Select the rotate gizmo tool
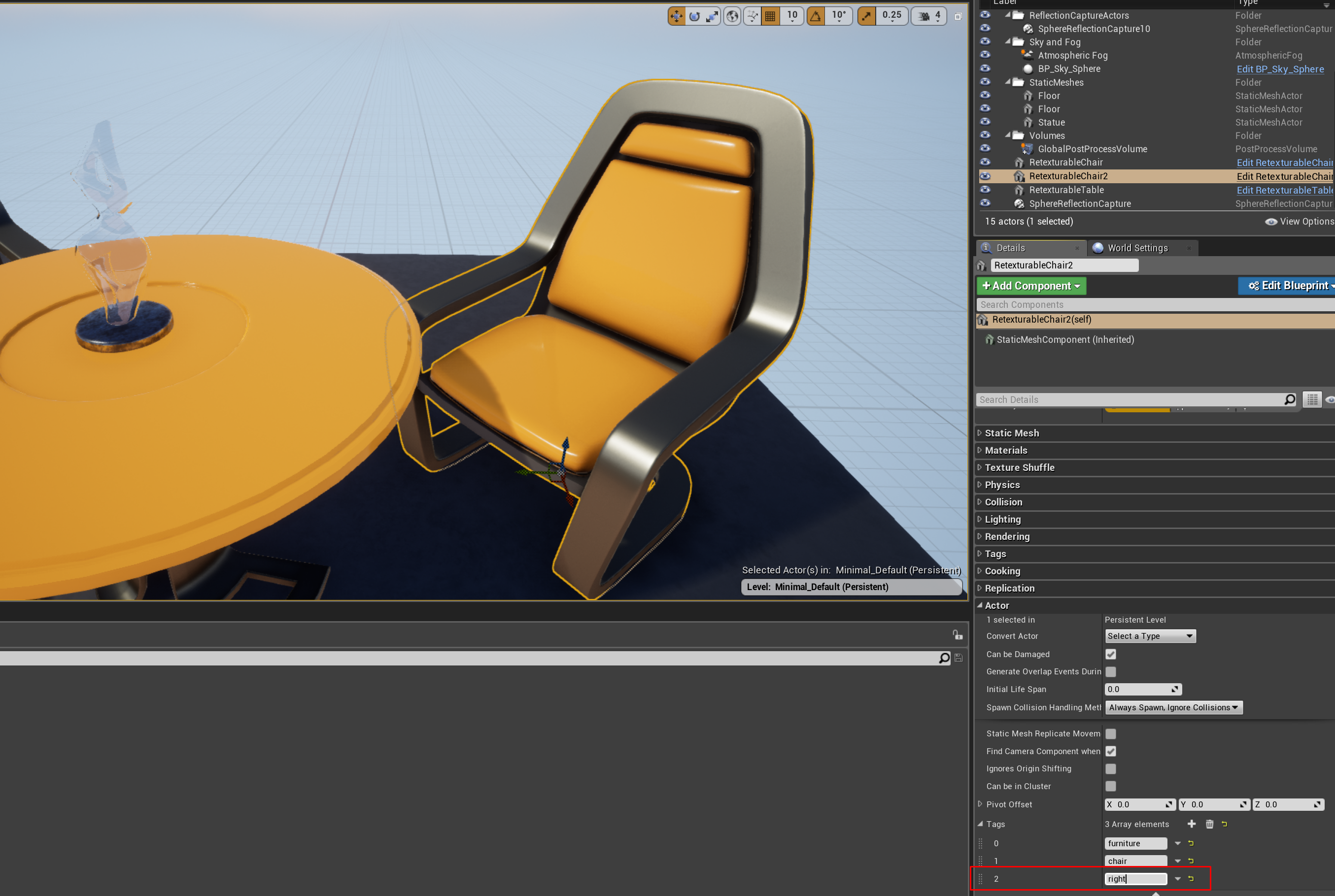This screenshot has height=896, width=1335. 694,16
